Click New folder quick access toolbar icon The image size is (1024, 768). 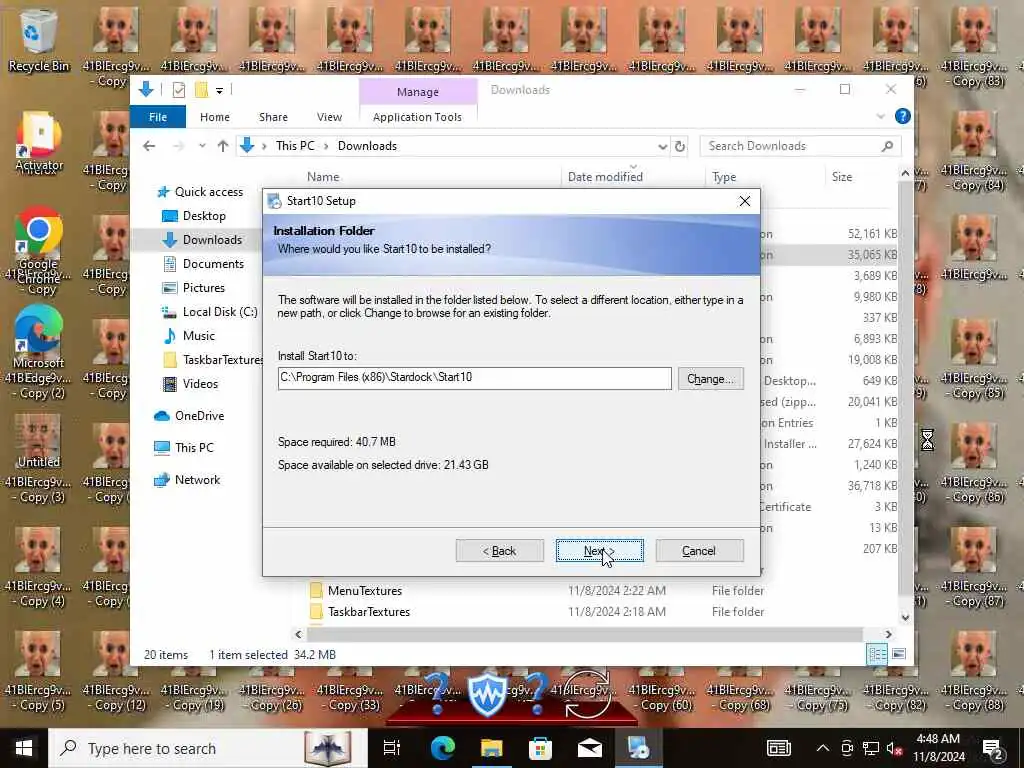point(201,89)
